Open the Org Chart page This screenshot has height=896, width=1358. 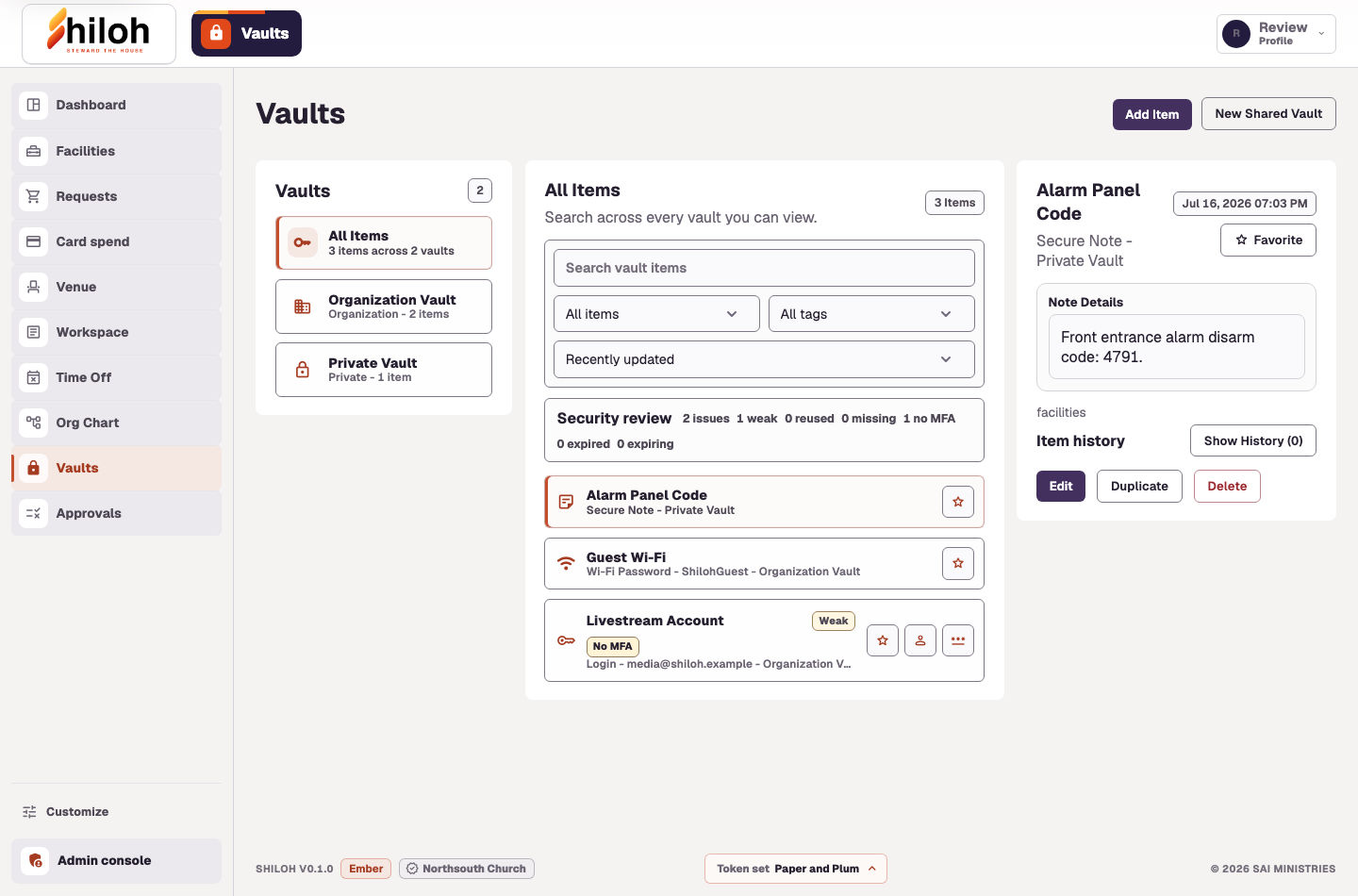click(117, 423)
